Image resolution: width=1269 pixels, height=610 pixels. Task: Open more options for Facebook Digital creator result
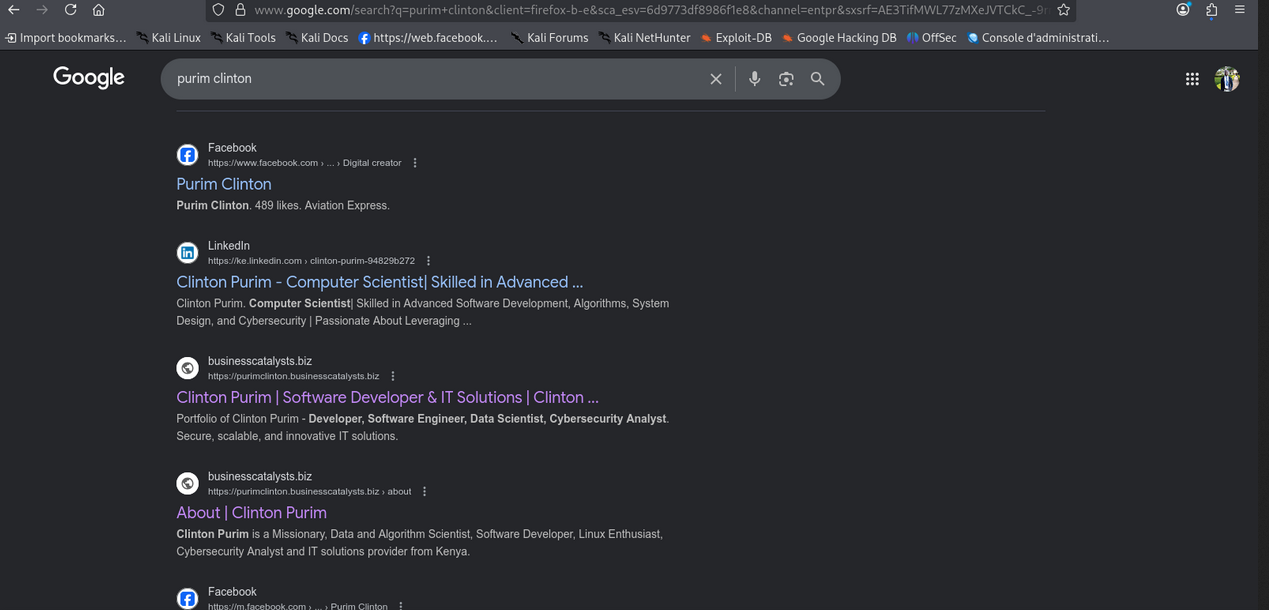click(x=415, y=163)
